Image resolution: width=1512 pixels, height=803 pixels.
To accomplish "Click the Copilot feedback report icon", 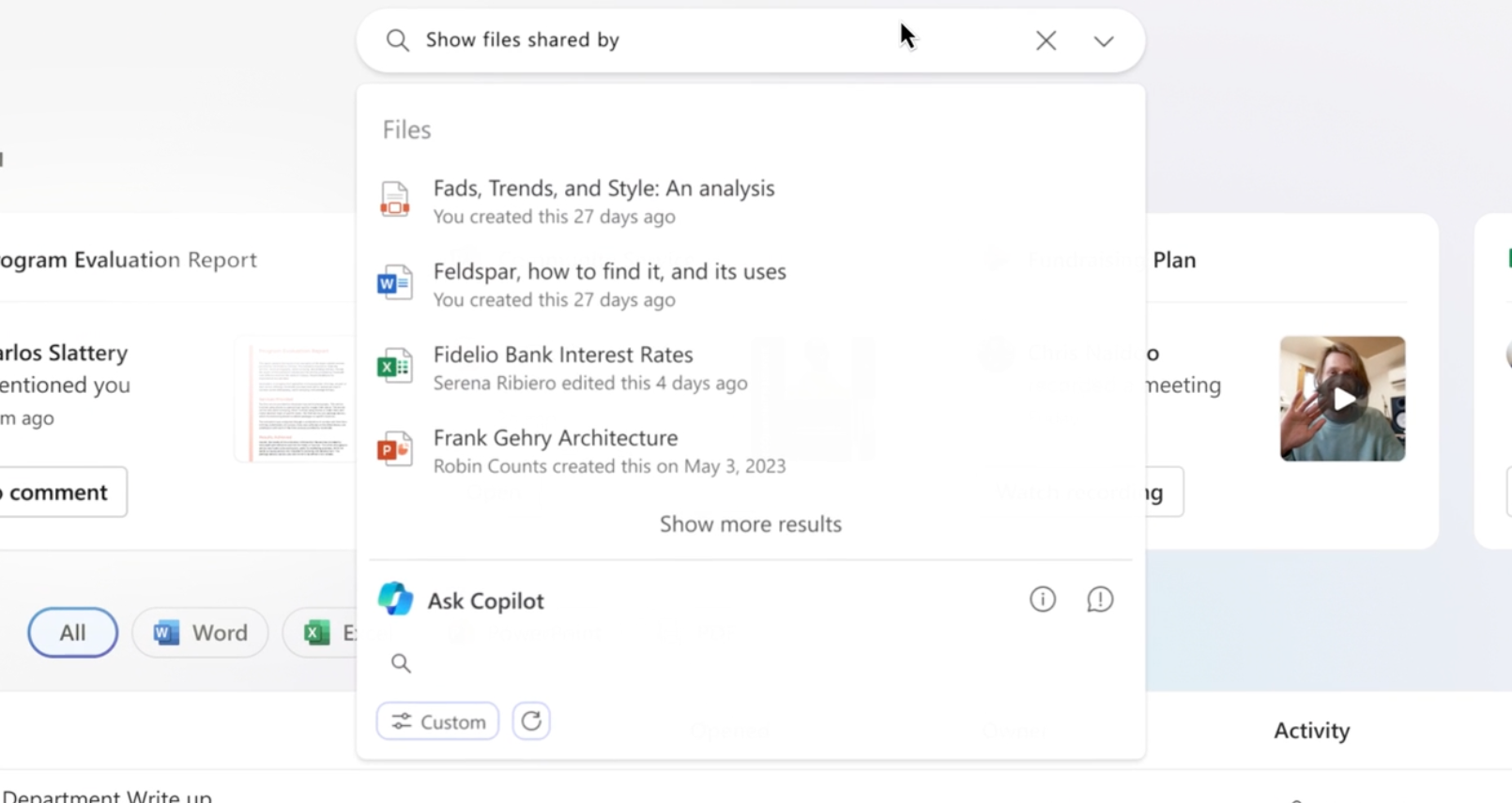I will 1100,599.
